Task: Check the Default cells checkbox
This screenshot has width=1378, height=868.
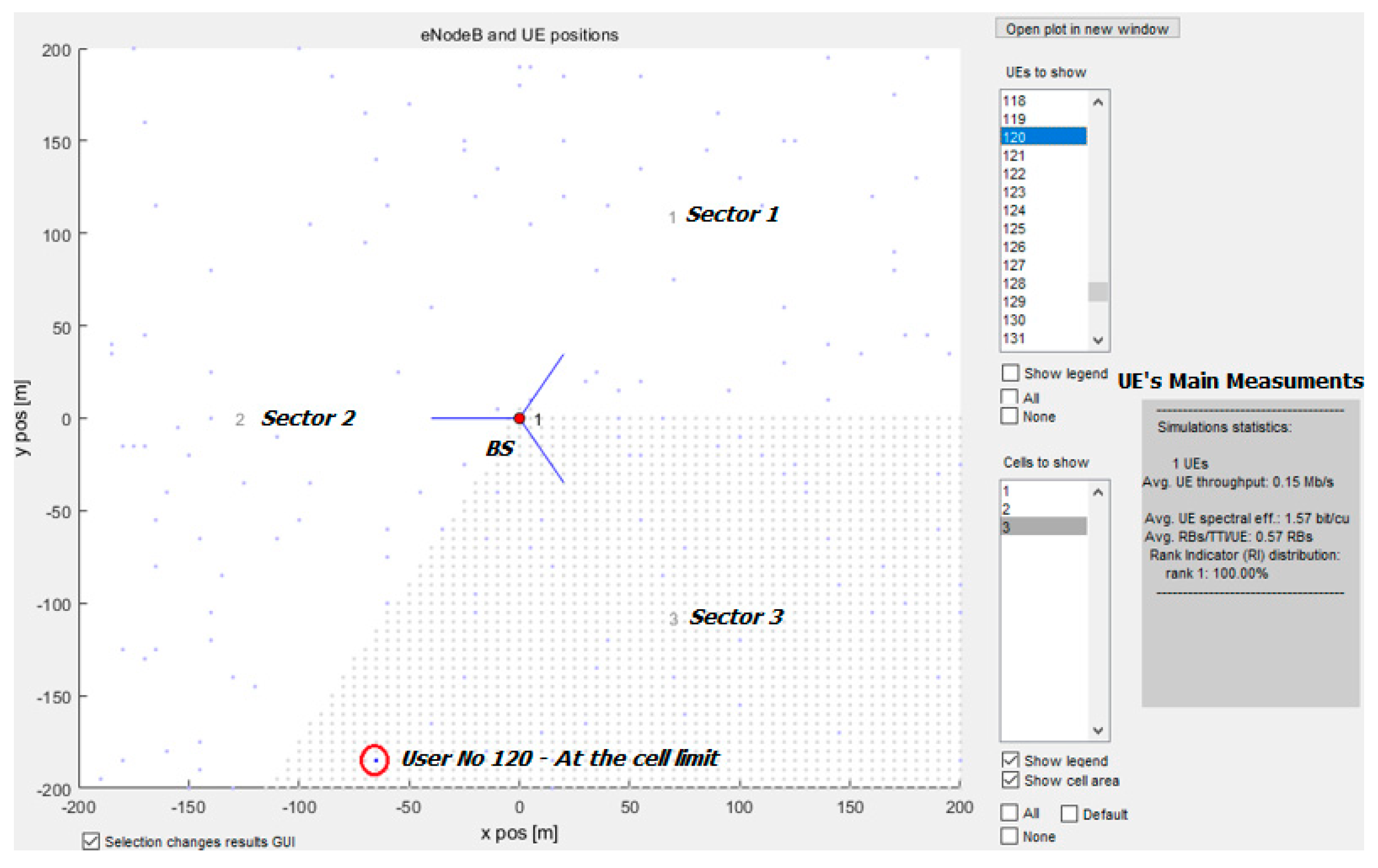Action: coord(1068,814)
